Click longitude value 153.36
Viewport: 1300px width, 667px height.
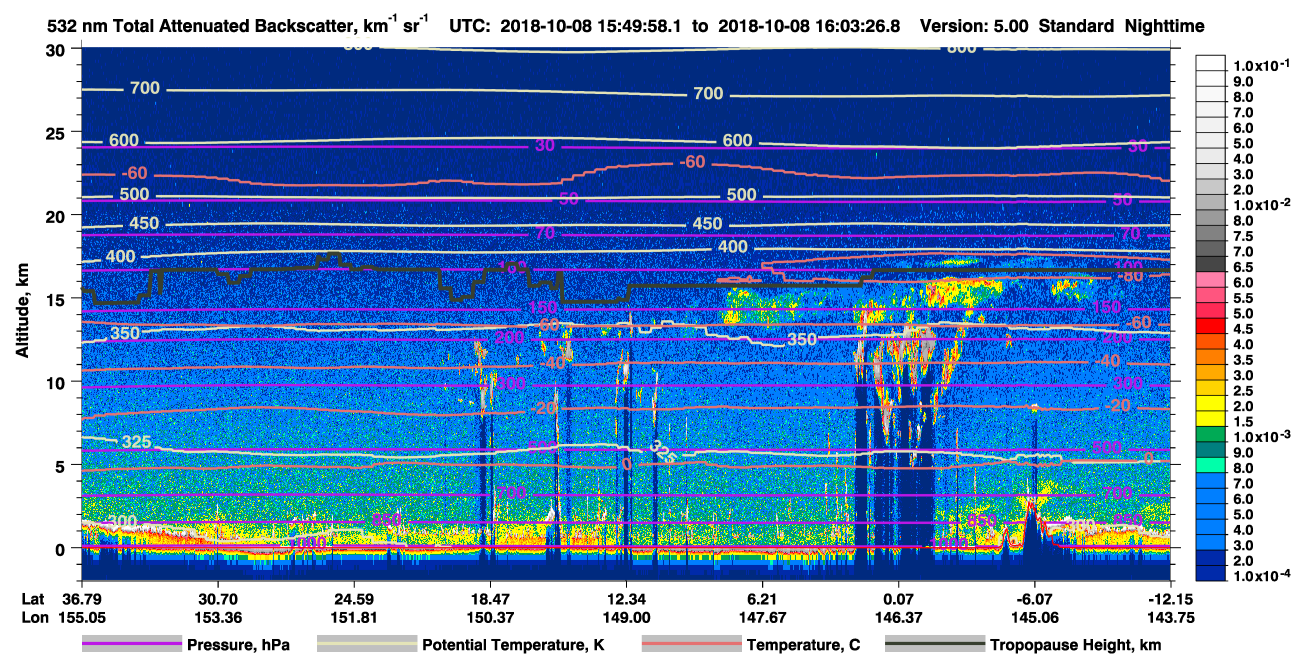(x=217, y=617)
